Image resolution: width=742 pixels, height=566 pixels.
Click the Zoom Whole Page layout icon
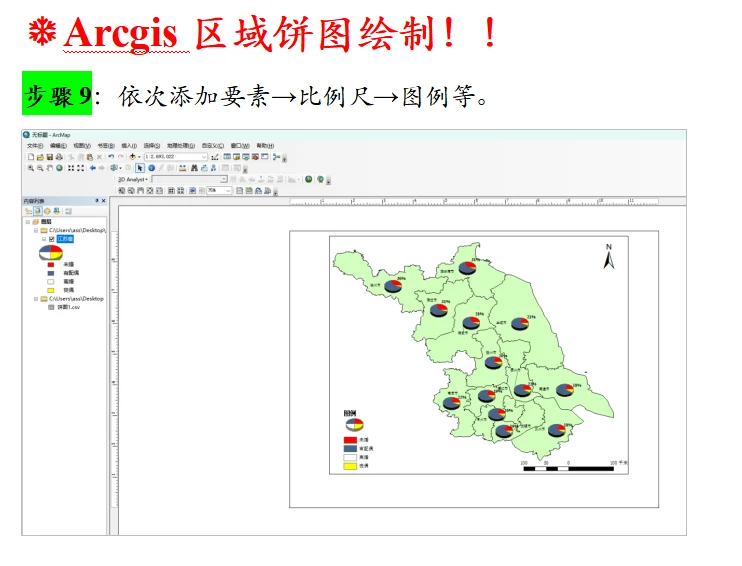pos(150,191)
